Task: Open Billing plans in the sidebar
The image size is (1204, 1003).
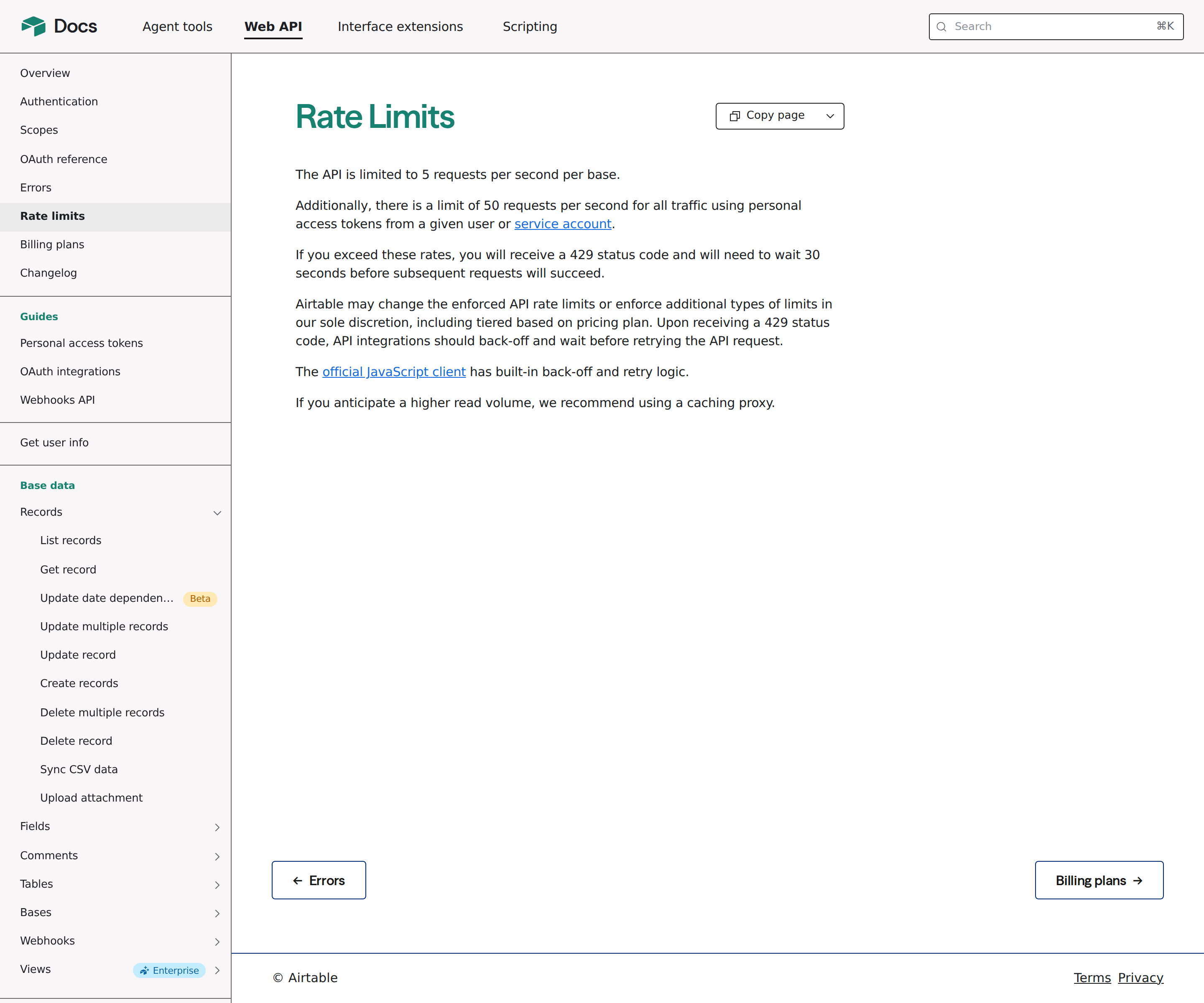Action: [115, 245]
